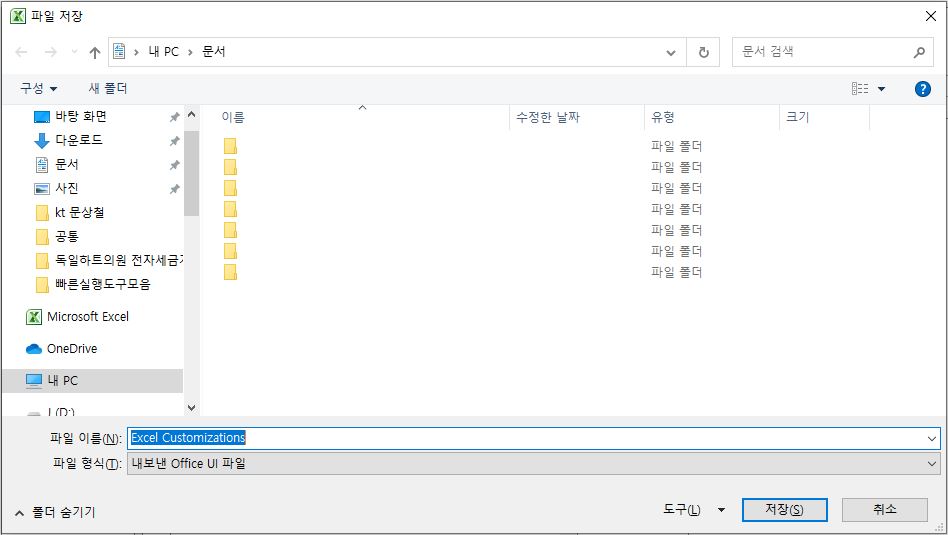Click the navigation pane scroll-up arrow
The image size is (948, 535).
[x=191, y=114]
